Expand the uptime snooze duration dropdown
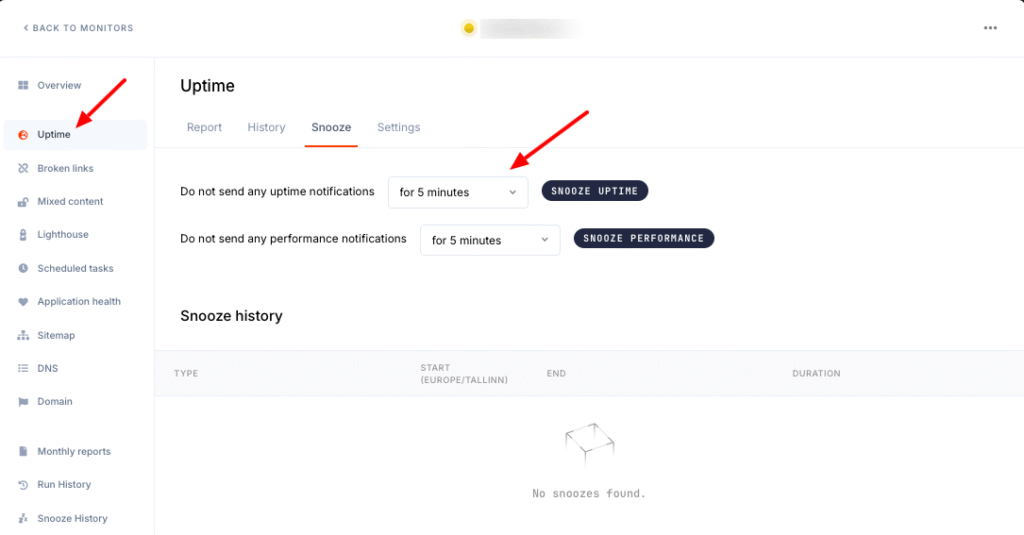The width and height of the screenshot is (1024, 535). click(457, 192)
